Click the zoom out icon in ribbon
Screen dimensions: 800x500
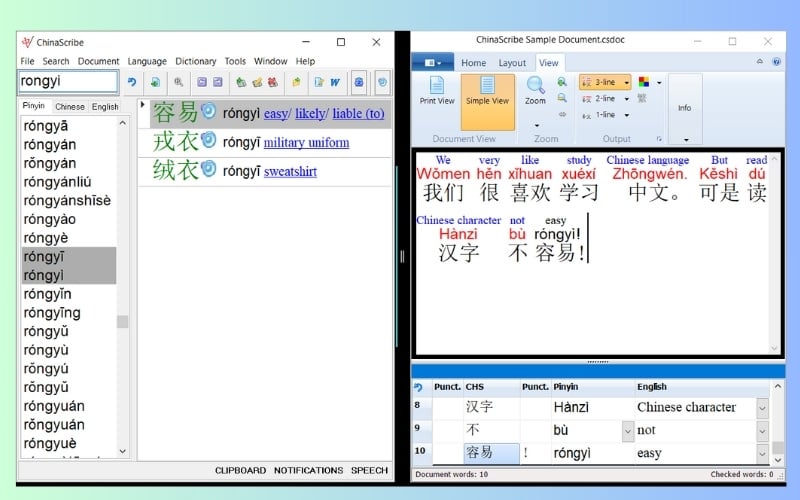tap(562, 98)
